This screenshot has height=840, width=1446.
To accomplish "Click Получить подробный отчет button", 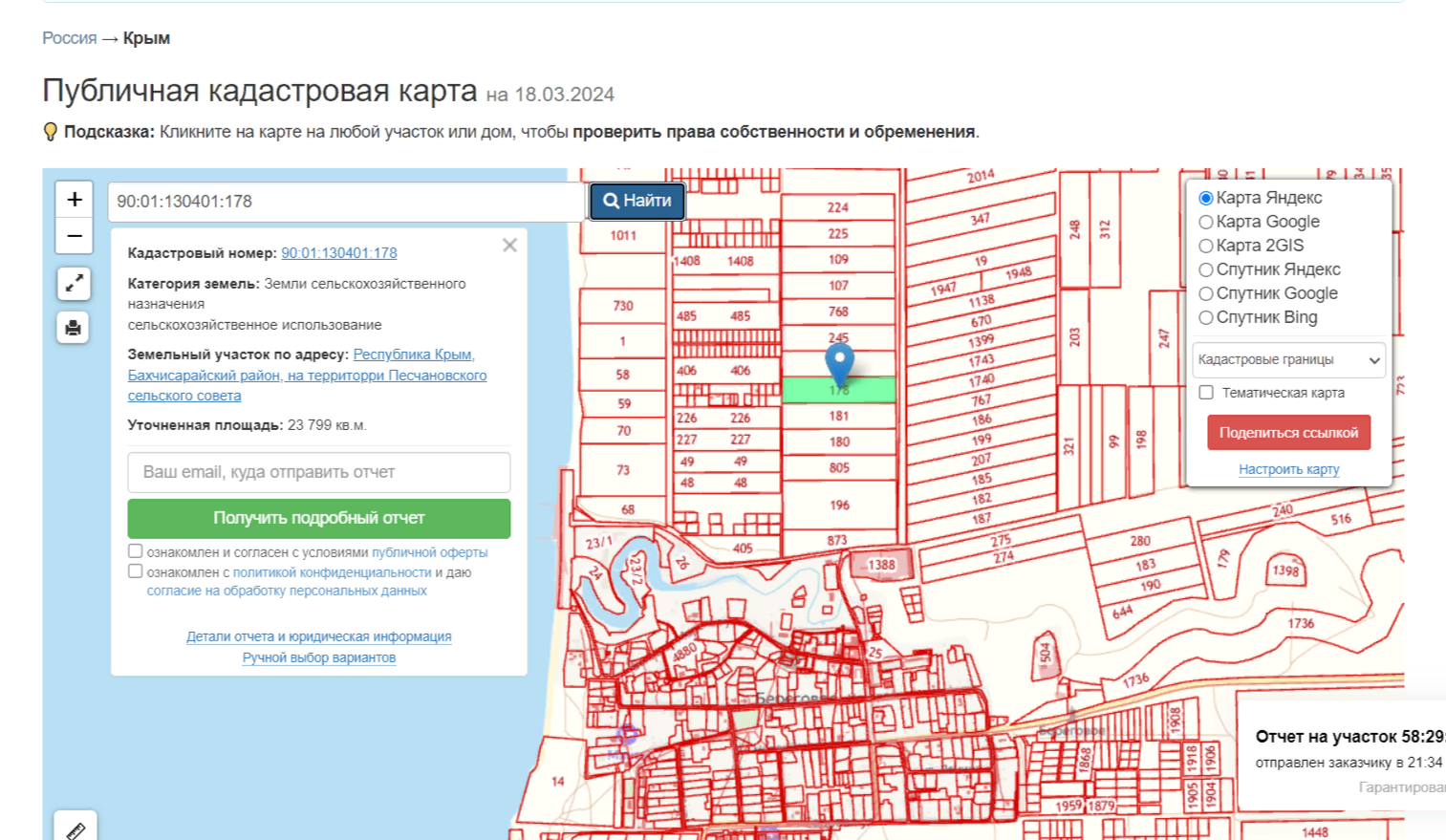I will point(319,518).
